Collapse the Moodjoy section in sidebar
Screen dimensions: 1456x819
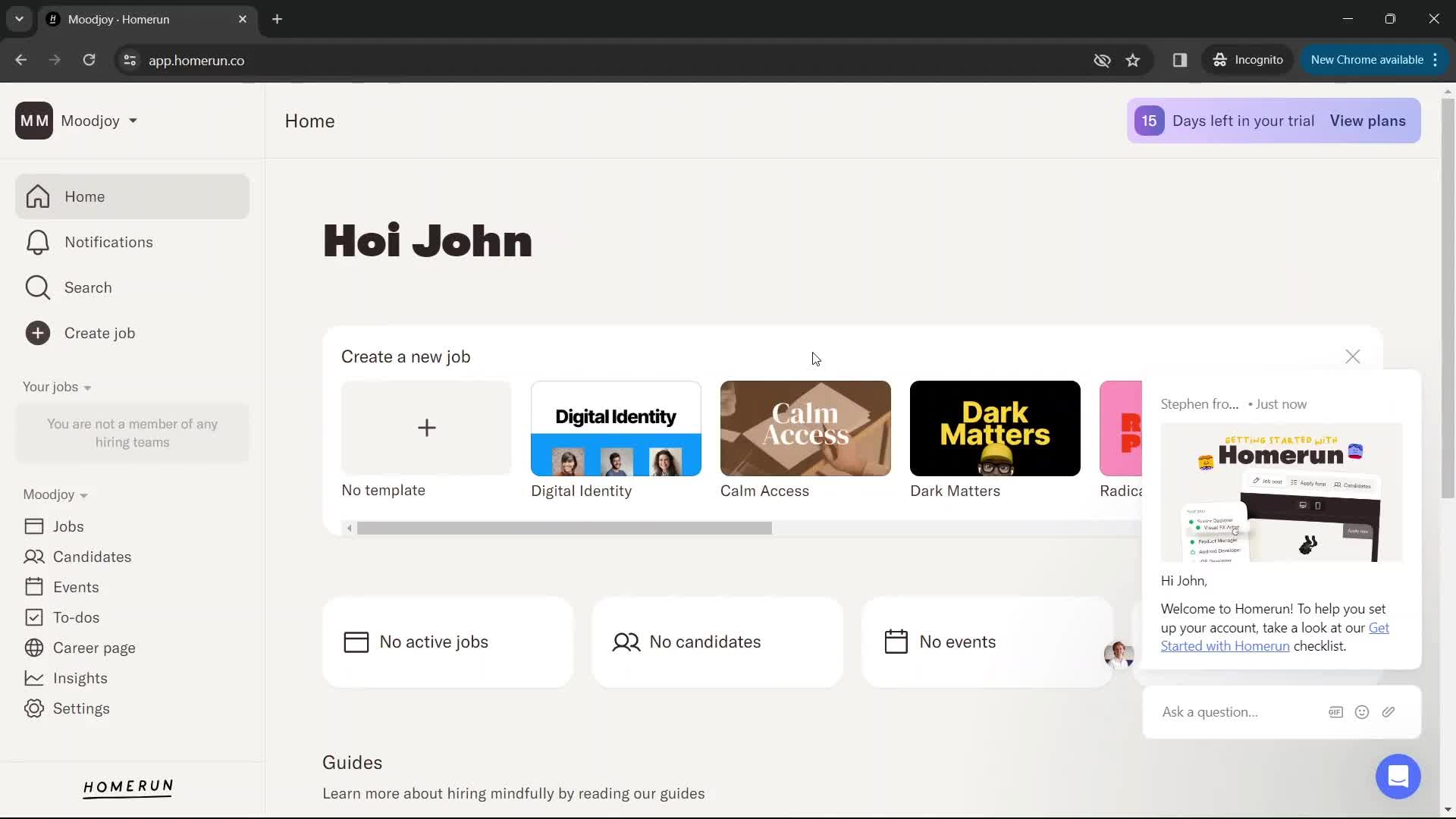55,494
